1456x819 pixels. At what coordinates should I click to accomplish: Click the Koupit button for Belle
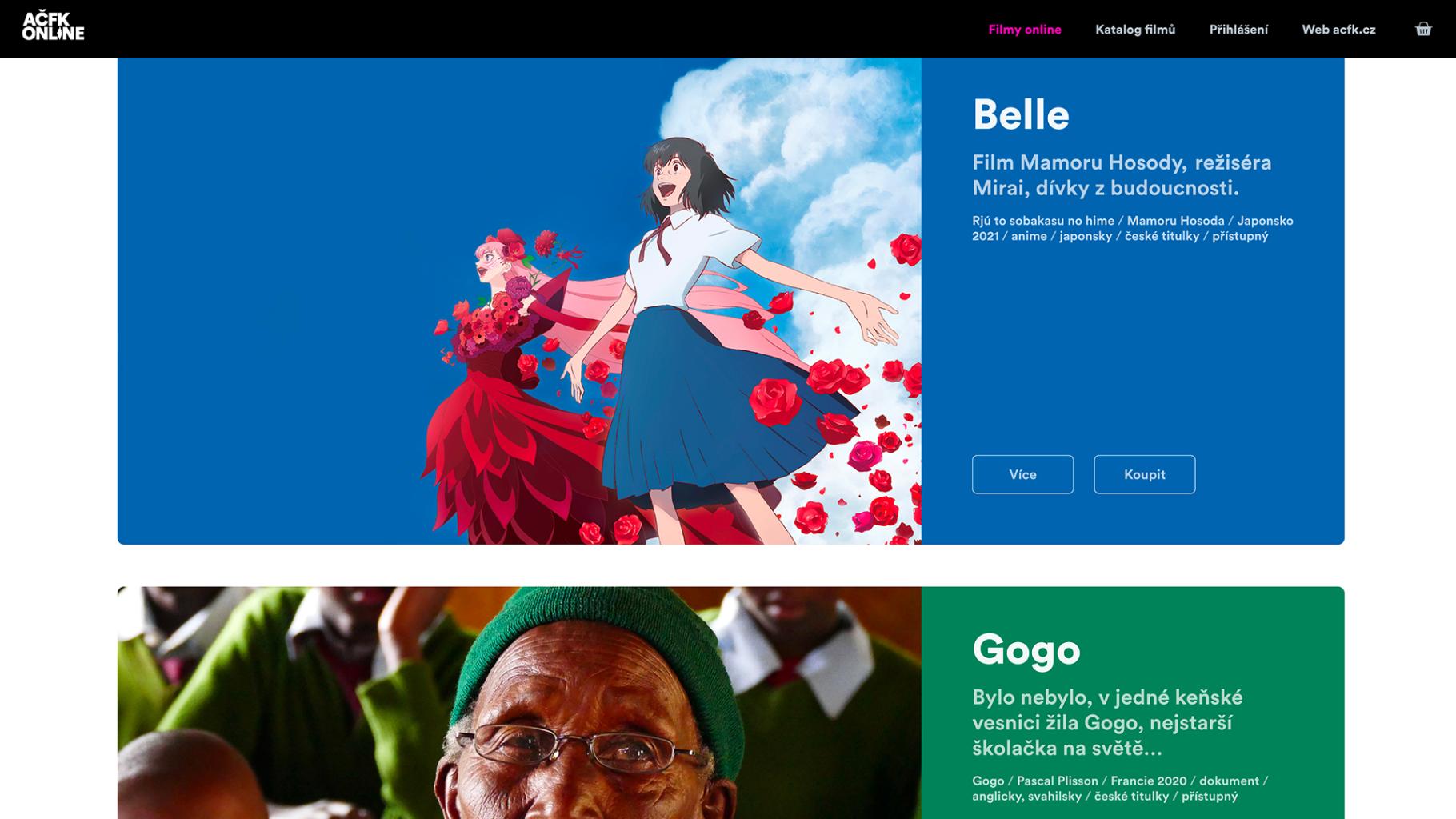click(1144, 474)
